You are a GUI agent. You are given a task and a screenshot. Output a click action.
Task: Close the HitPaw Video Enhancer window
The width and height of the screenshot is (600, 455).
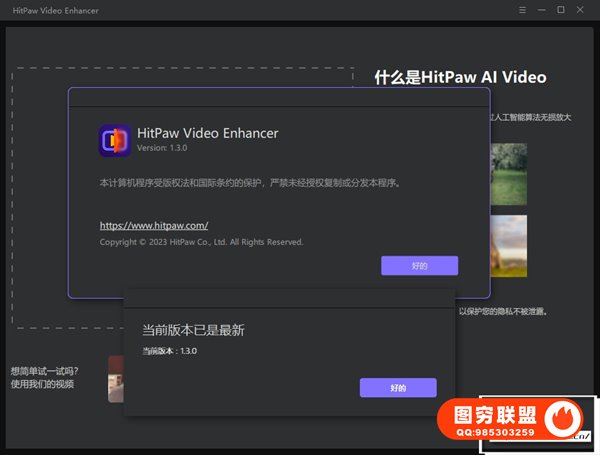tap(581, 10)
